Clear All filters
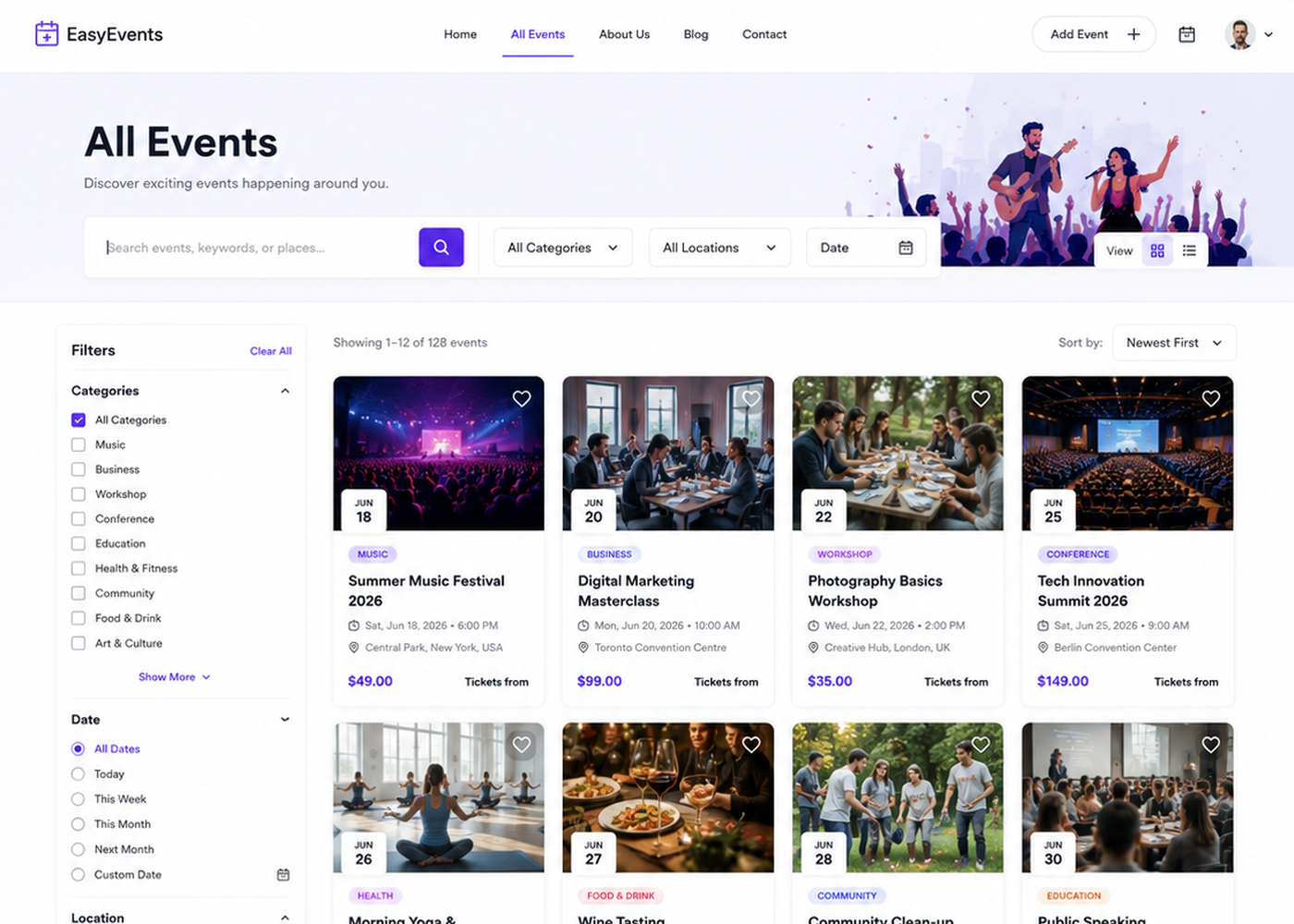The height and width of the screenshot is (924, 1294). pyautogui.click(x=271, y=351)
